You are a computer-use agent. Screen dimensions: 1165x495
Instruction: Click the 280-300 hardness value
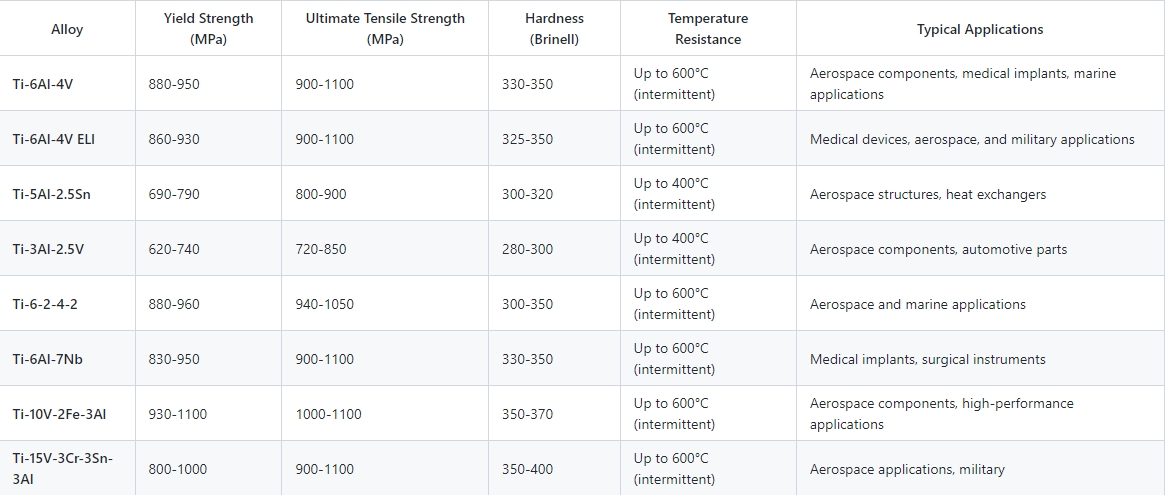[527, 249]
